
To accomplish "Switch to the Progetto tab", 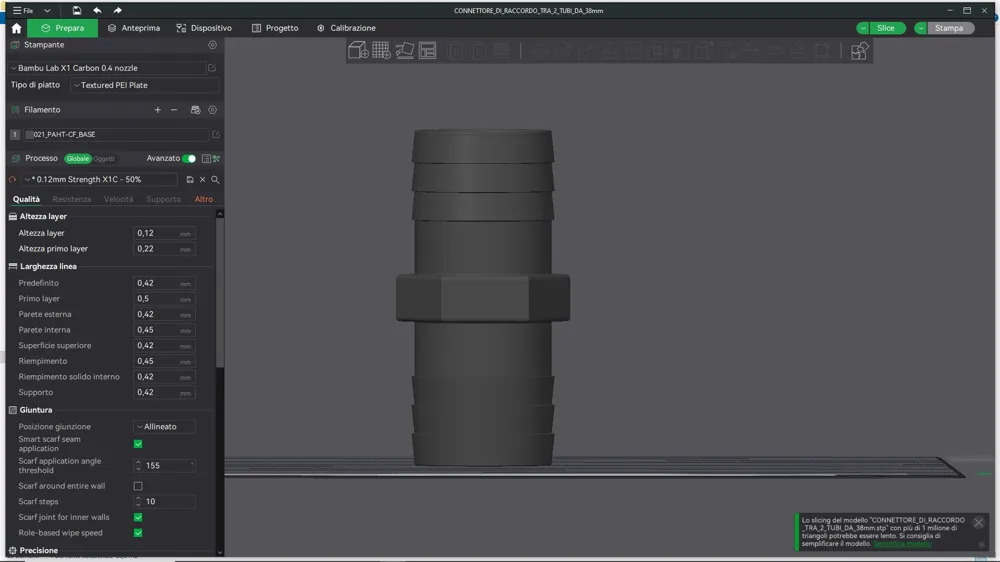I will tap(275, 28).
